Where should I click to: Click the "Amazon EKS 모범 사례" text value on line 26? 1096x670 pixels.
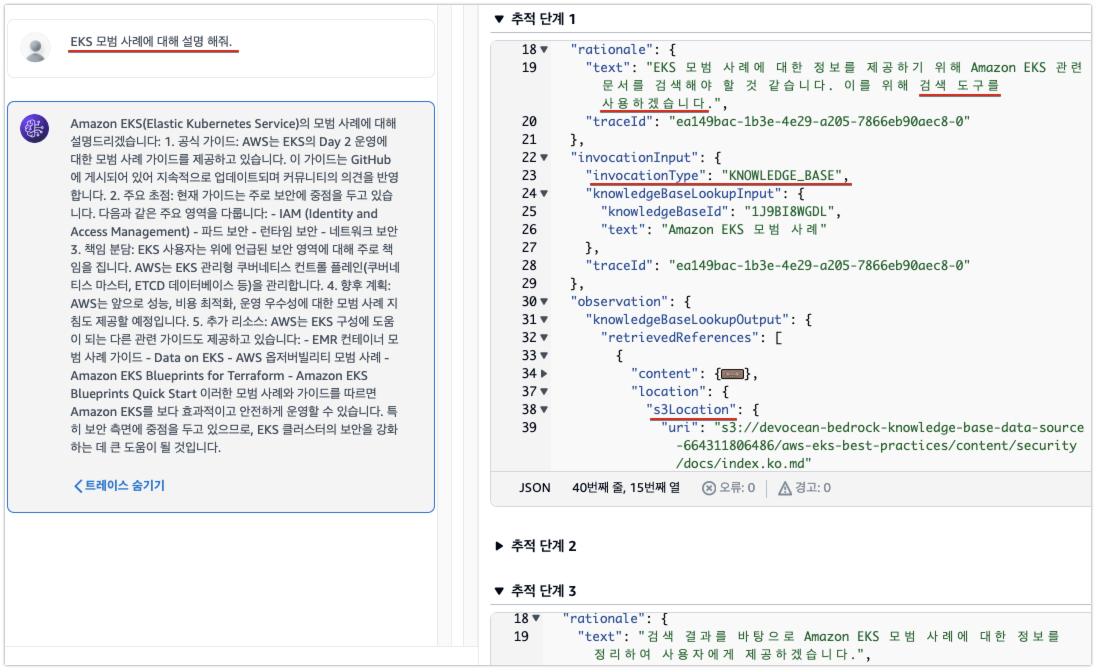click(744, 230)
